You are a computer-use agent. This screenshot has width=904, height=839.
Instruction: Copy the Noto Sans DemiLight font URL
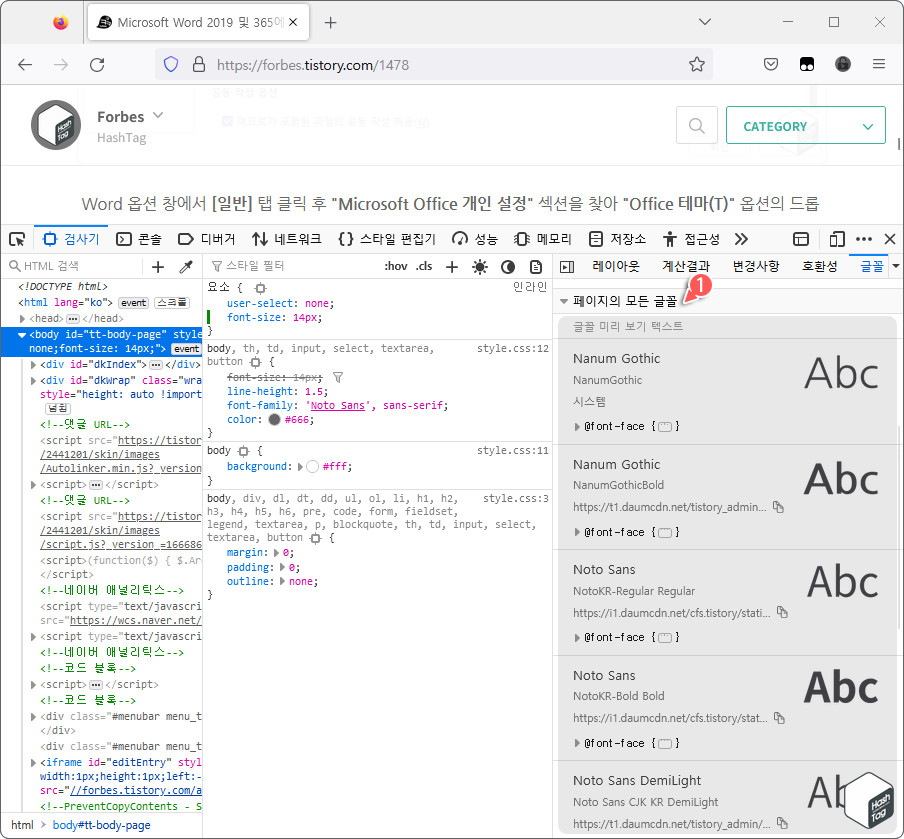[782, 823]
